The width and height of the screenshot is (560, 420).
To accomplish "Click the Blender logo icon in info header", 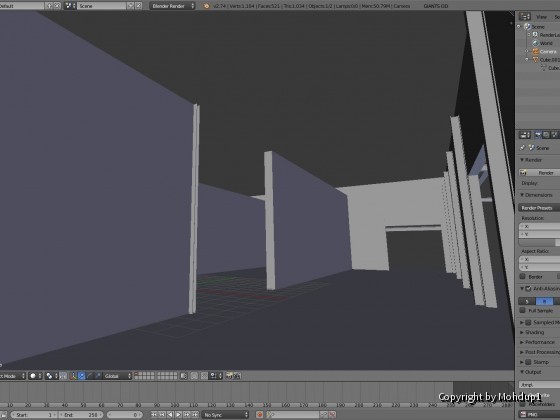I will click(206, 6).
